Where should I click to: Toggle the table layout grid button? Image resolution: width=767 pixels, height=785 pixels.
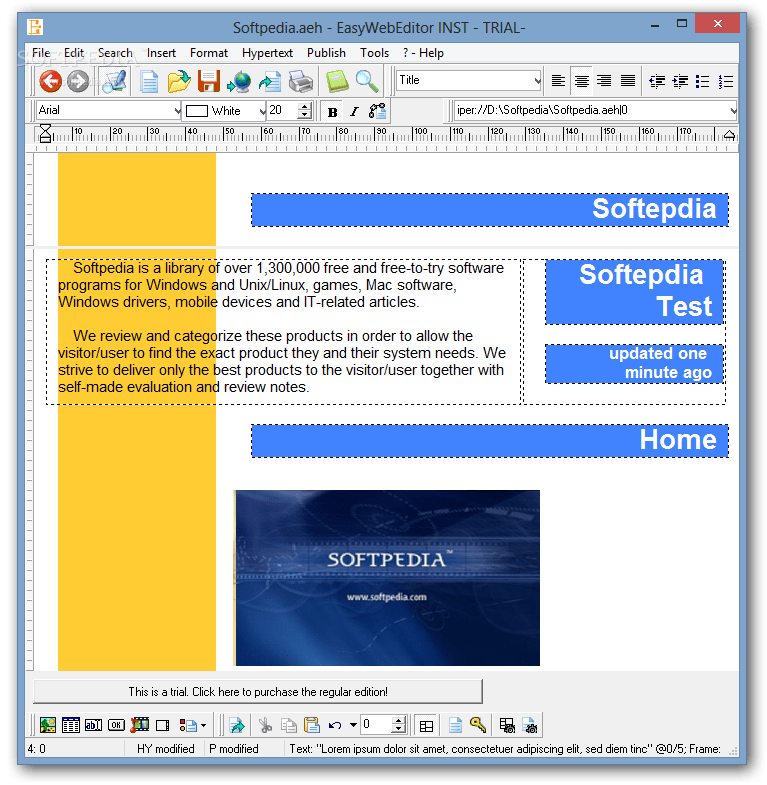426,725
